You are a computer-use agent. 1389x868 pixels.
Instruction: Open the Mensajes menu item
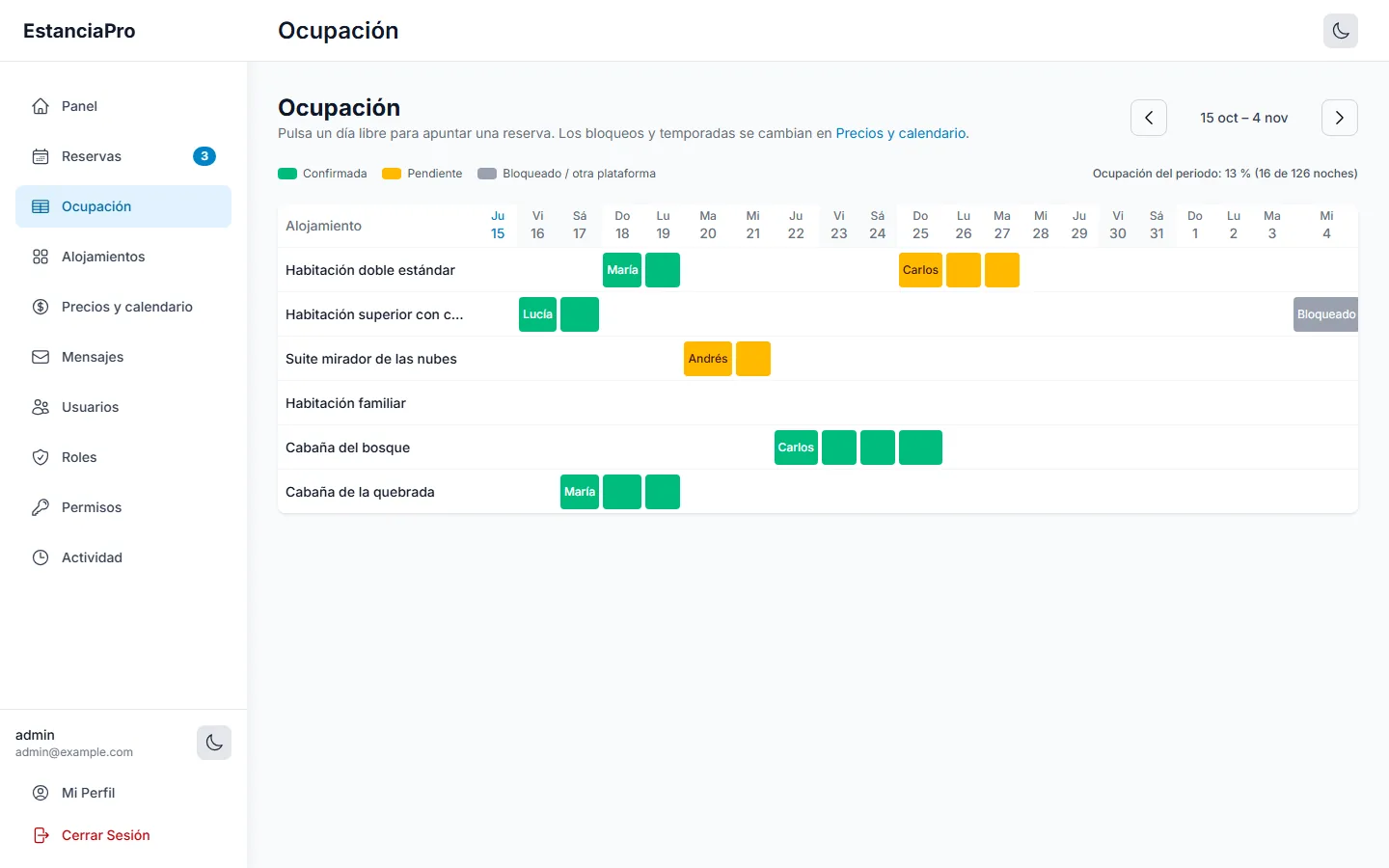pyautogui.click(x=123, y=357)
